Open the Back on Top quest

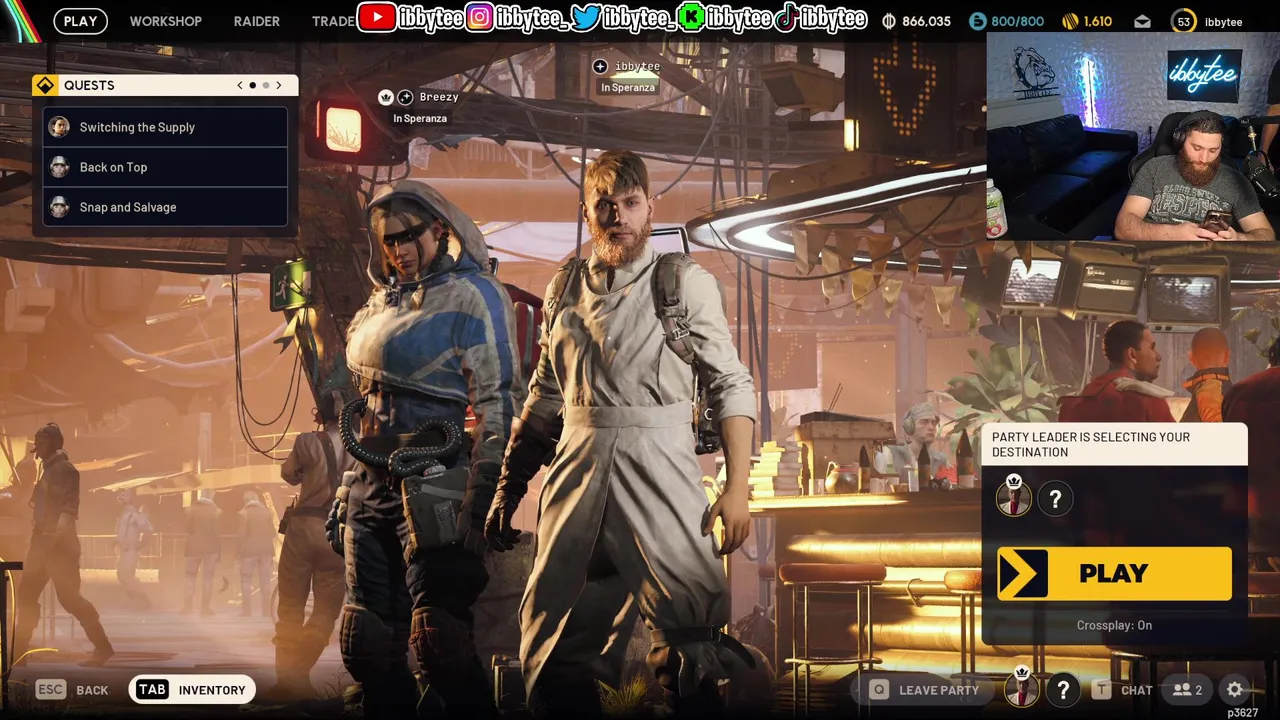(166, 167)
